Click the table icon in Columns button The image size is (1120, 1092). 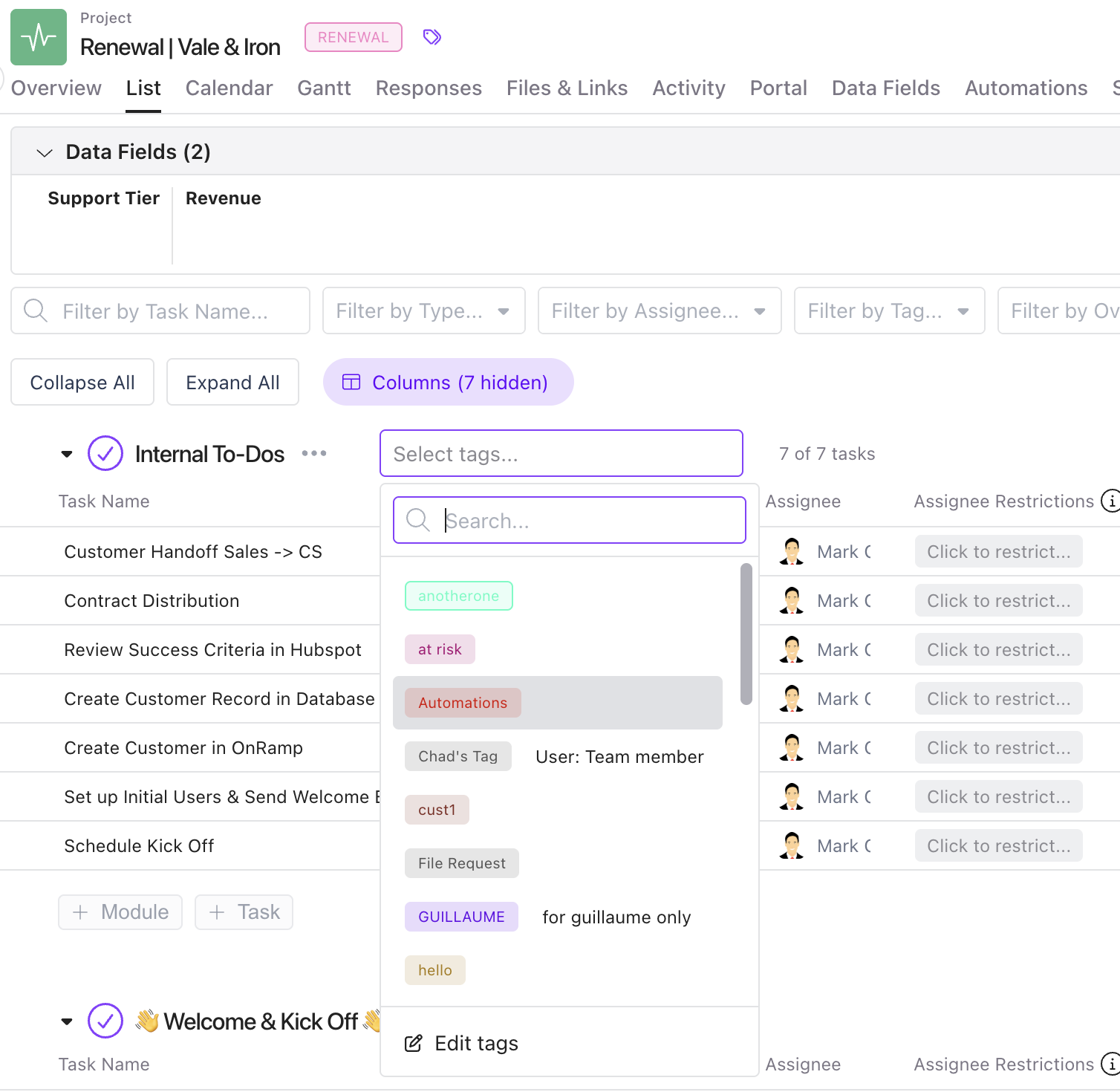[351, 382]
